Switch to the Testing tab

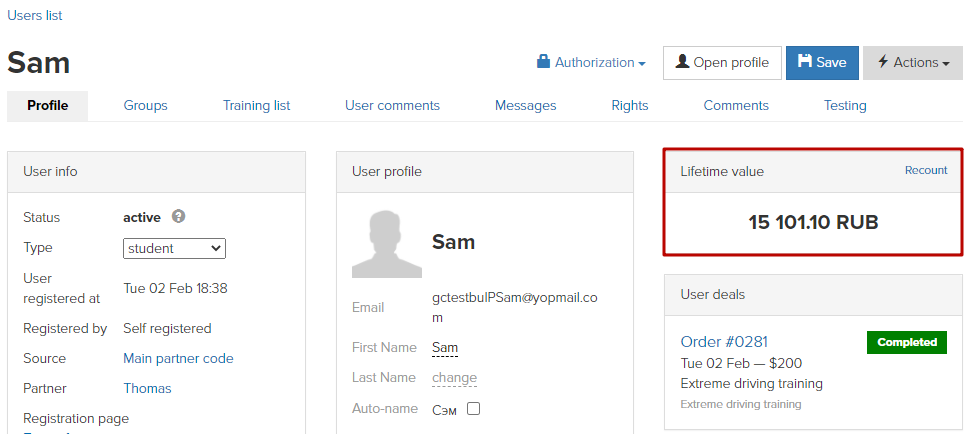point(845,105)
